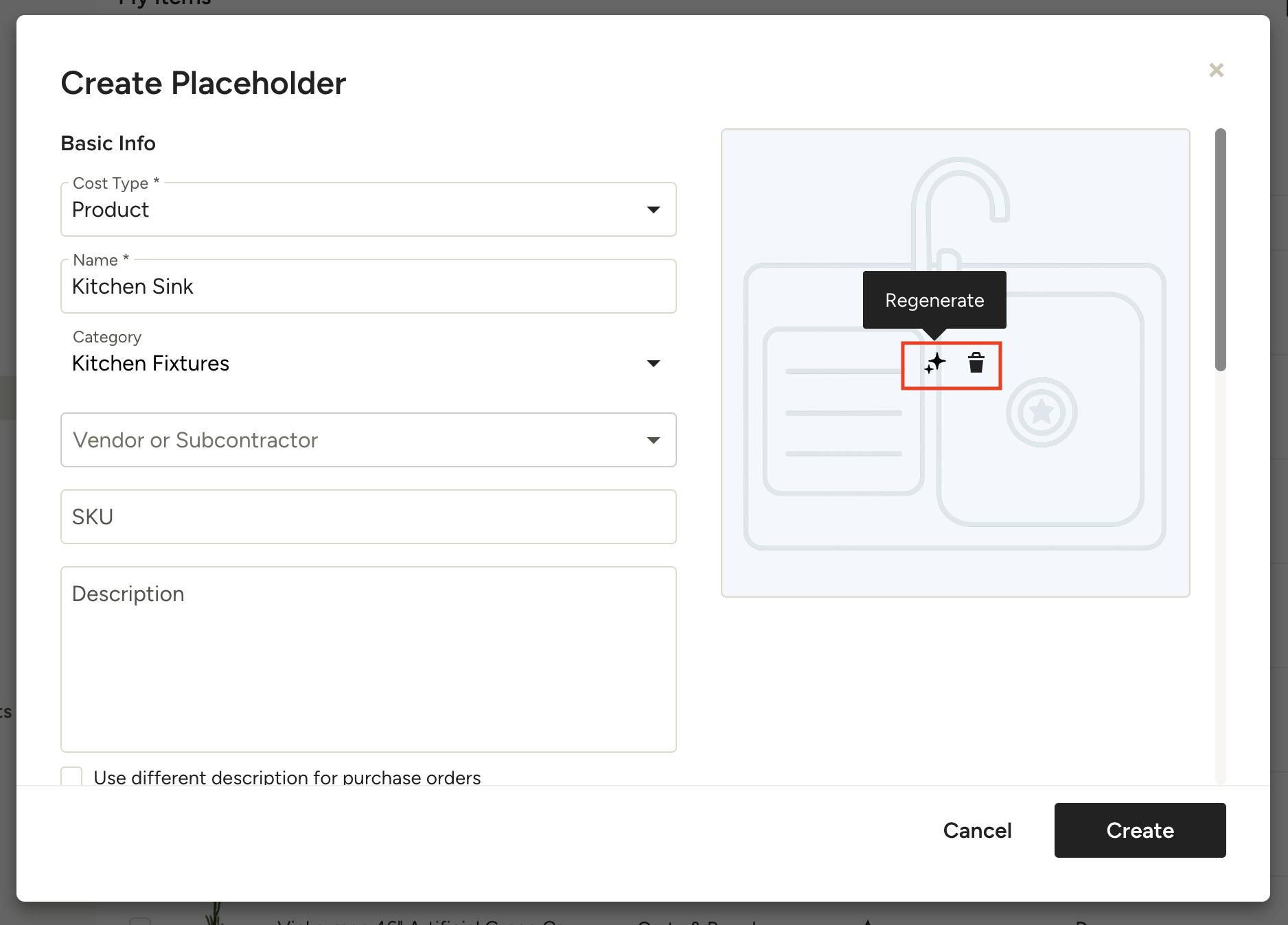Close the Create Placeholder dialog
This screenshot has height=925, width=1288.
click(1216, 69)
